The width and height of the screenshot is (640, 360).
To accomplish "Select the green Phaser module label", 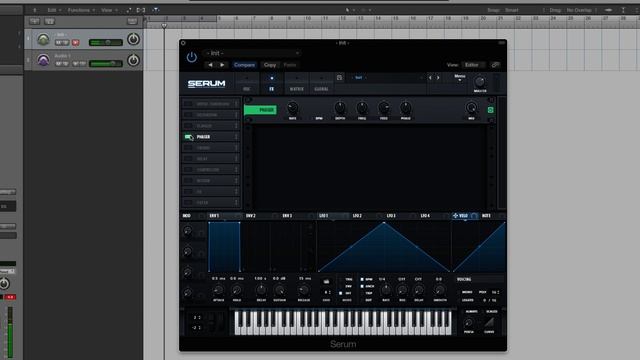I will [260, 110].
